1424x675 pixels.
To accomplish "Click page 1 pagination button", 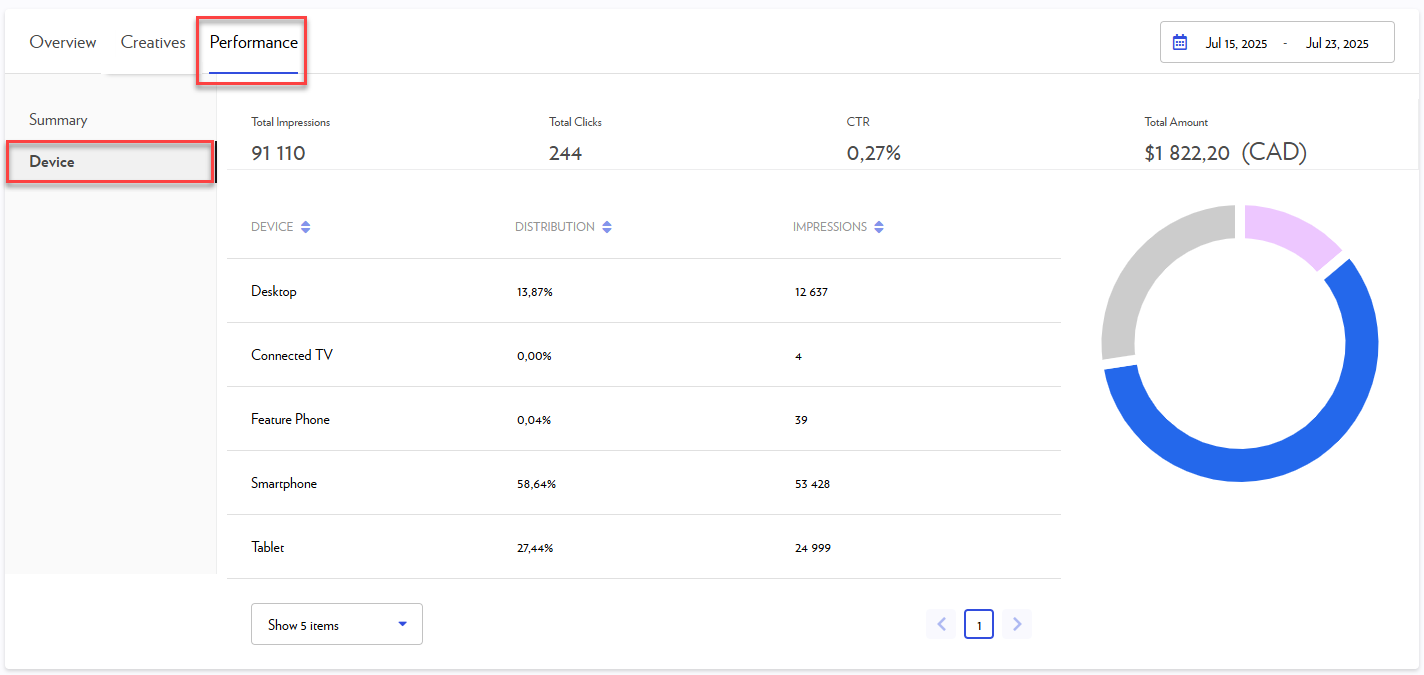I will click(x=979, y=625).
